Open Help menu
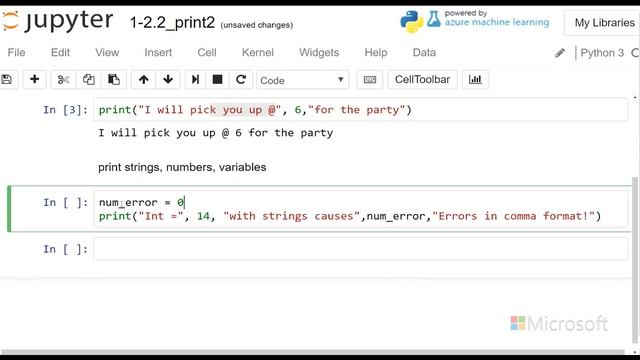Screen dimensions: 640x360 tap(376, 53)
